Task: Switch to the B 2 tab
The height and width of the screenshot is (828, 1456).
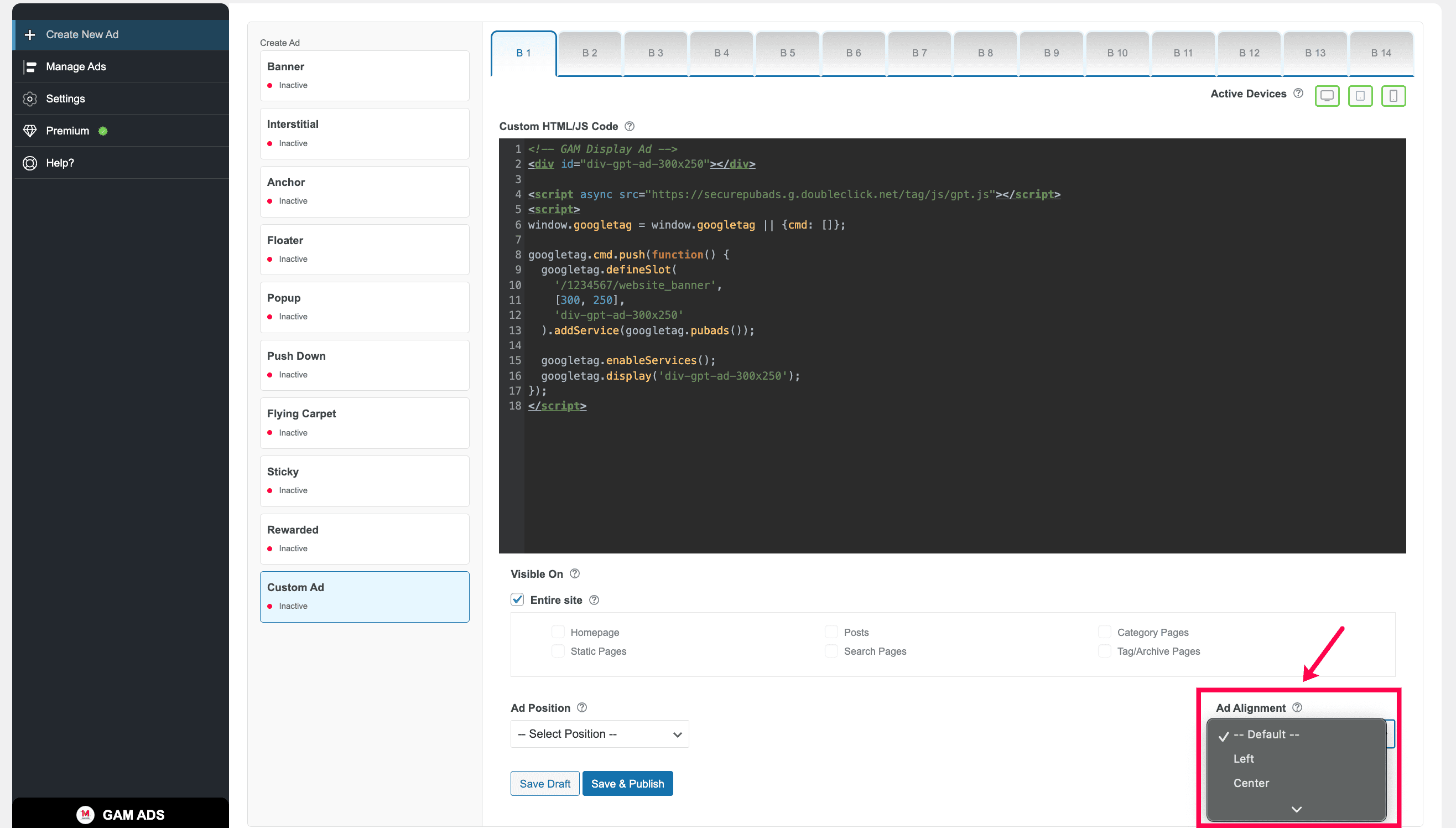Action: click(589, 53)
